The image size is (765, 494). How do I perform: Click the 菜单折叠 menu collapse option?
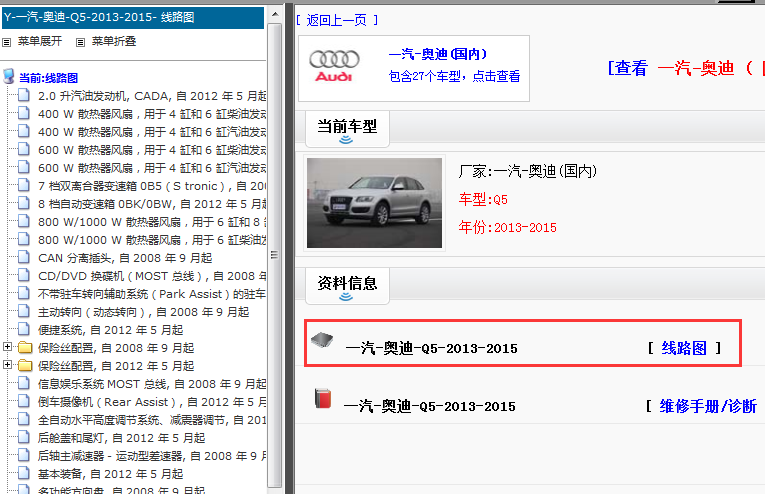(x=114, y=41)
